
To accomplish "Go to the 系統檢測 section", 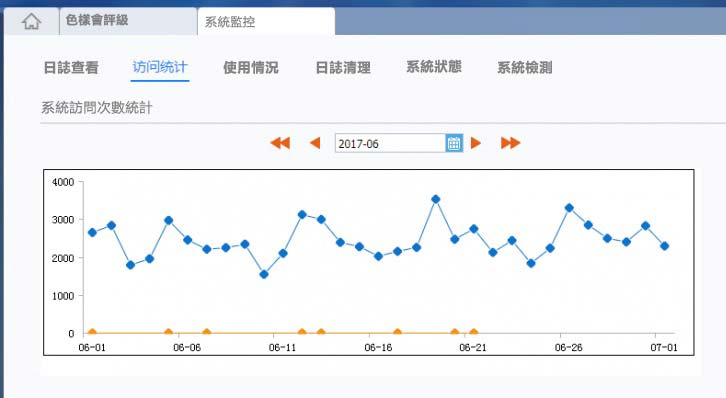I will point(525,68).
